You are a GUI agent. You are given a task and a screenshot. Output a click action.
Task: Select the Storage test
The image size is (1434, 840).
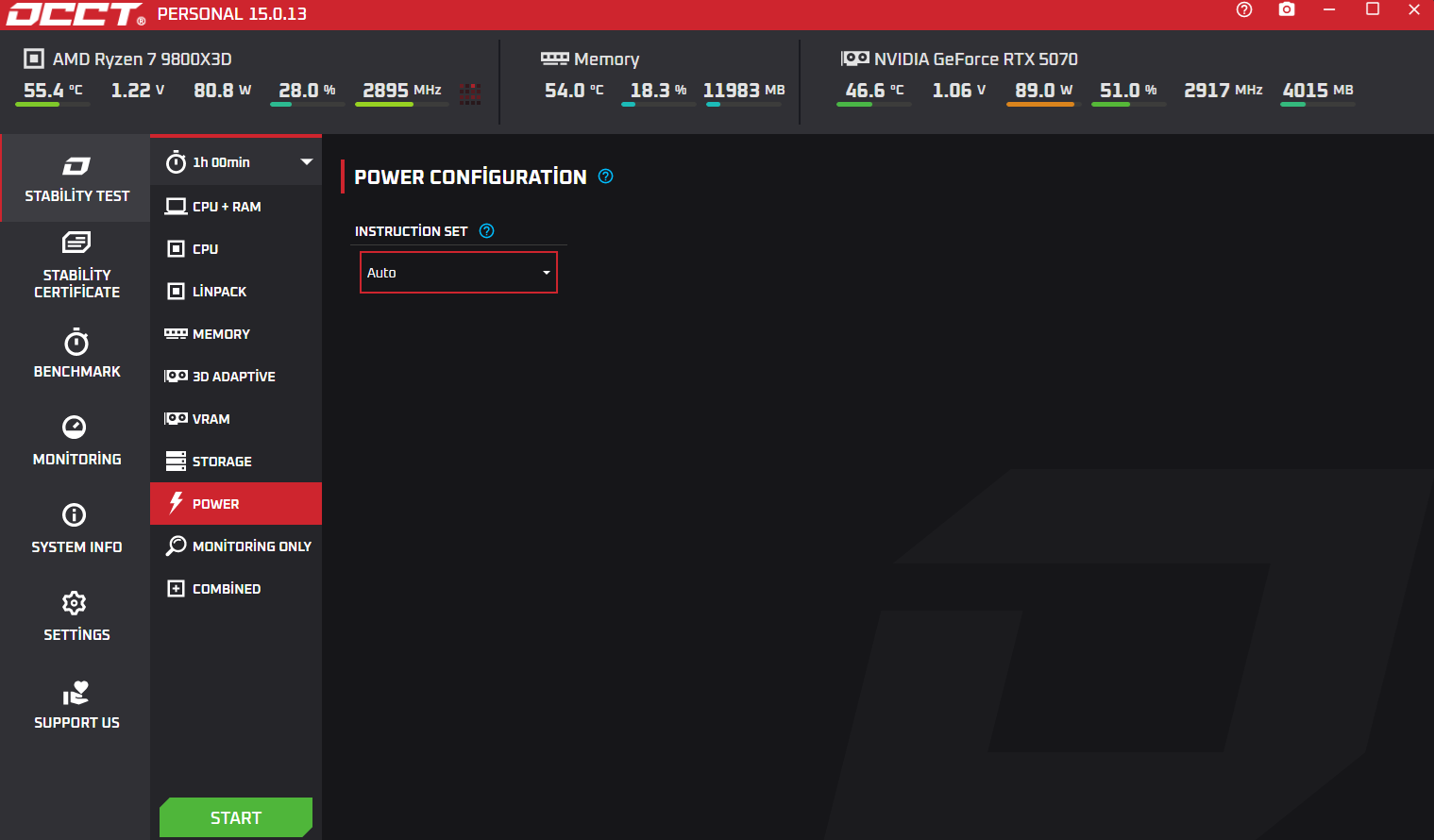pos(236,462)
